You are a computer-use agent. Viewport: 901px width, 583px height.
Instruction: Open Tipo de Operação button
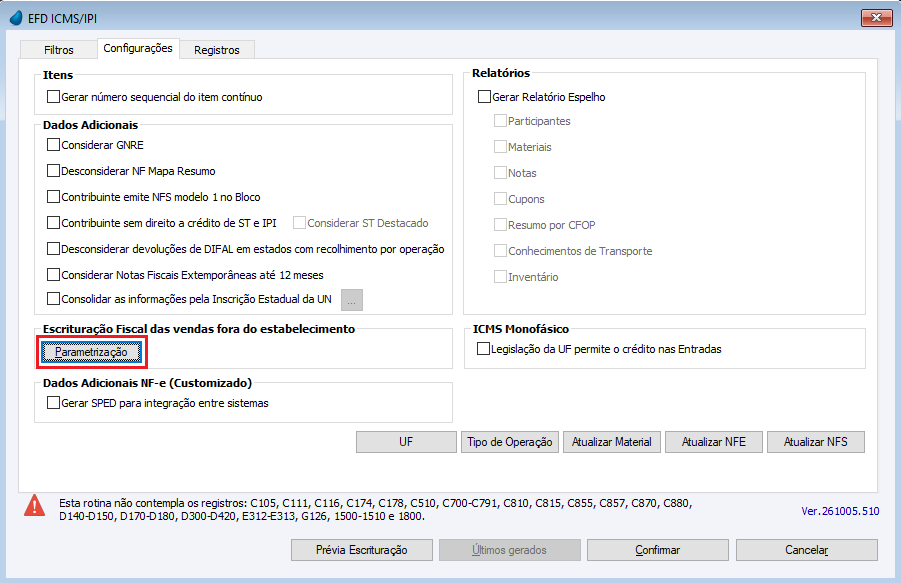click(x=510, y=442)
